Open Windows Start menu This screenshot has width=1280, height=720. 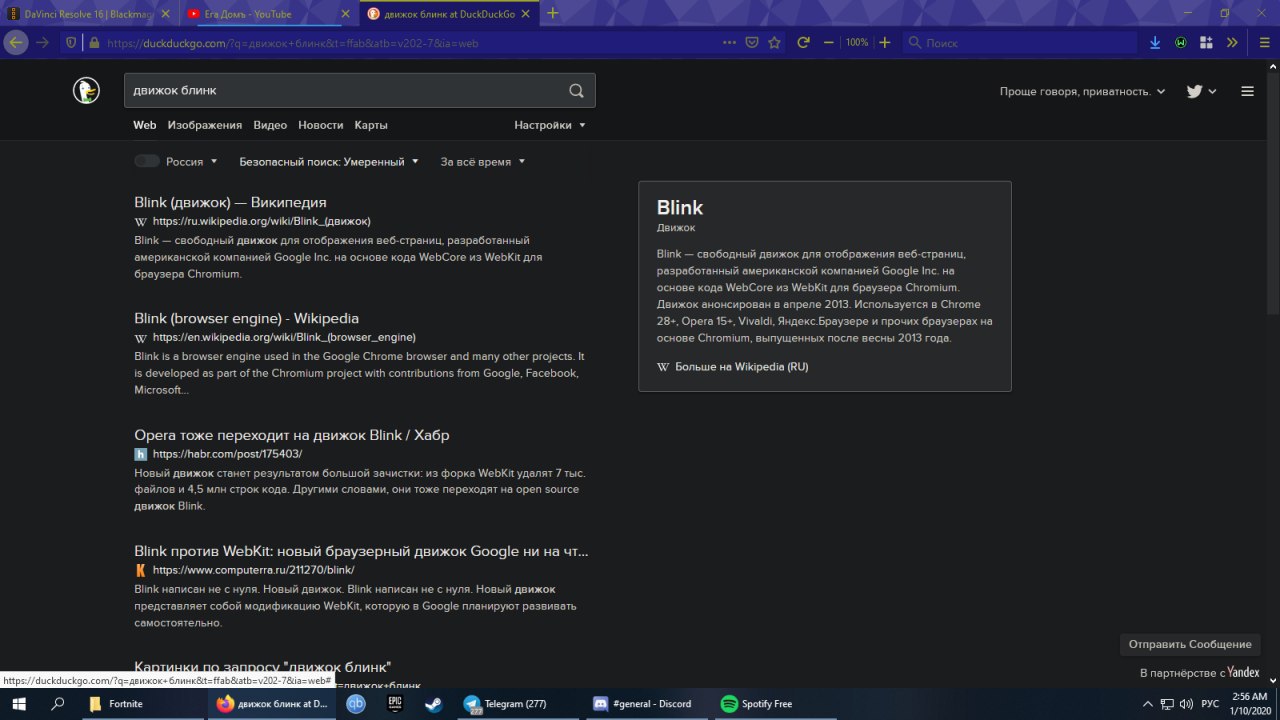pyautogui.click(x=20, y=704)
